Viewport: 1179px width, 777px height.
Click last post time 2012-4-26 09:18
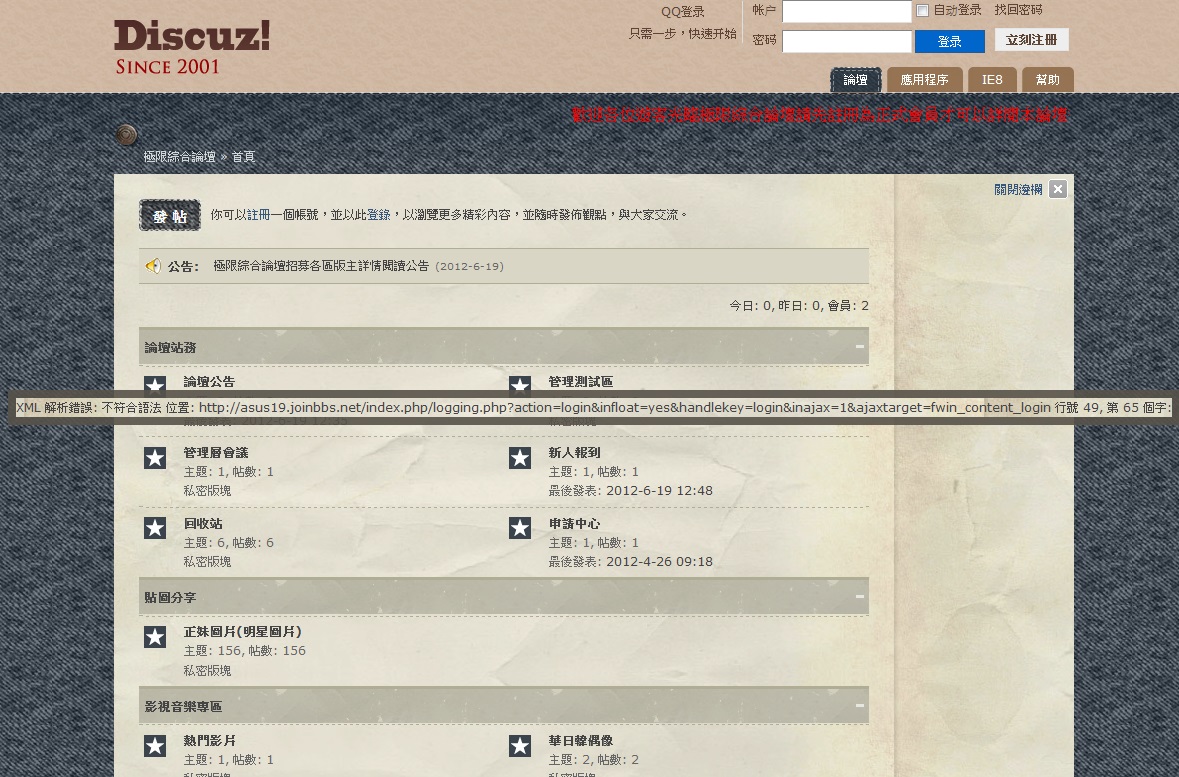pyautogui.click(x=659, y=561)
